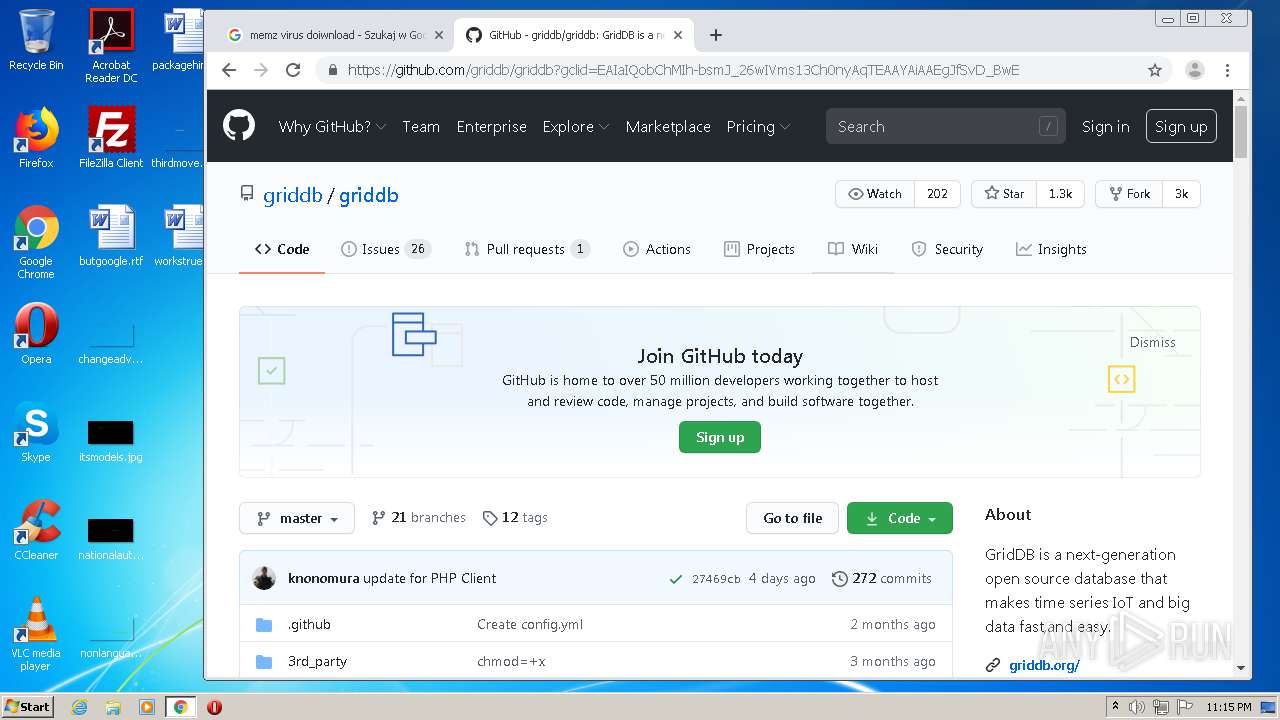The height and width of the screenshot is (720, 1280).
Task: Open the Enterprise header link
Action: pyautogui.click(x=491, y=126)
